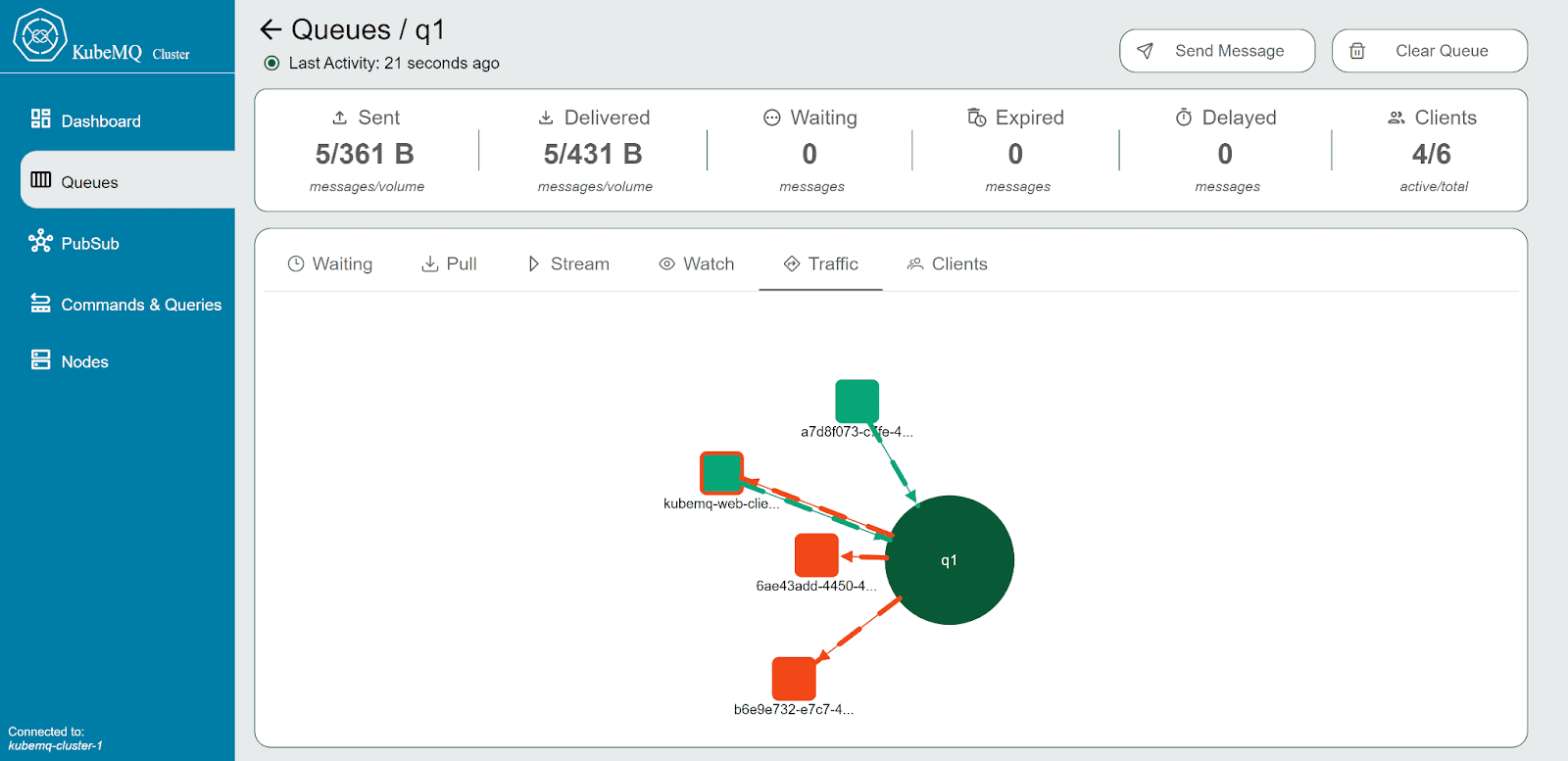
Task: Switch to the Watch tab
Action: tap(697, 263)
